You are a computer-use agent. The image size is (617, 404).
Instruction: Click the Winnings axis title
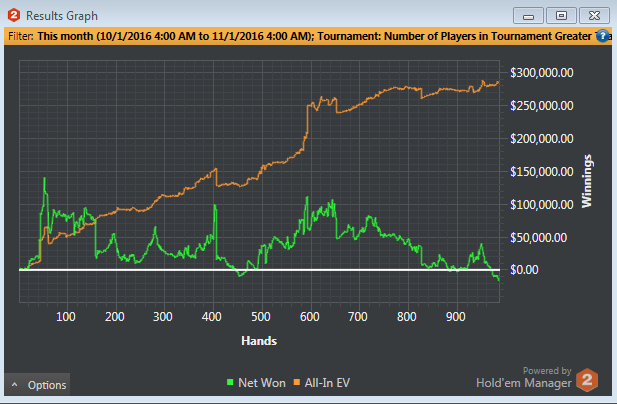(587, 181)
